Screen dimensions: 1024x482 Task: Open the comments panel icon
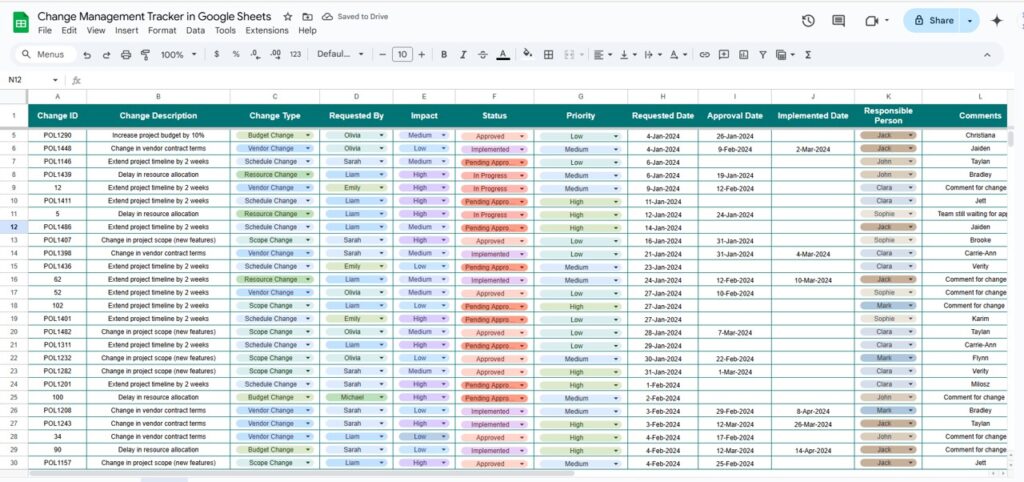point(839,21)
